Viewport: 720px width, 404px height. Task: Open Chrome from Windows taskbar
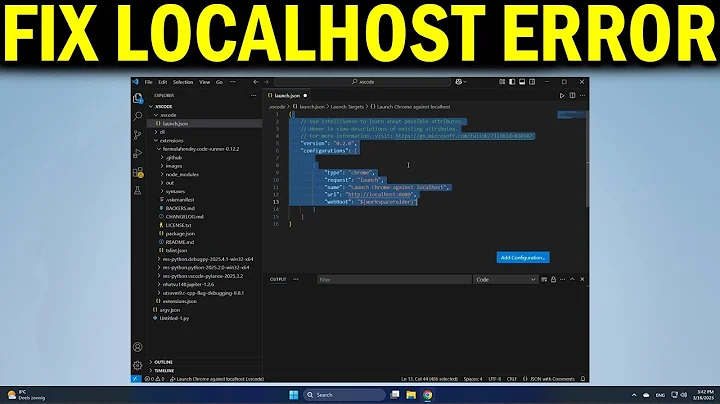click(x=428, y=395)
